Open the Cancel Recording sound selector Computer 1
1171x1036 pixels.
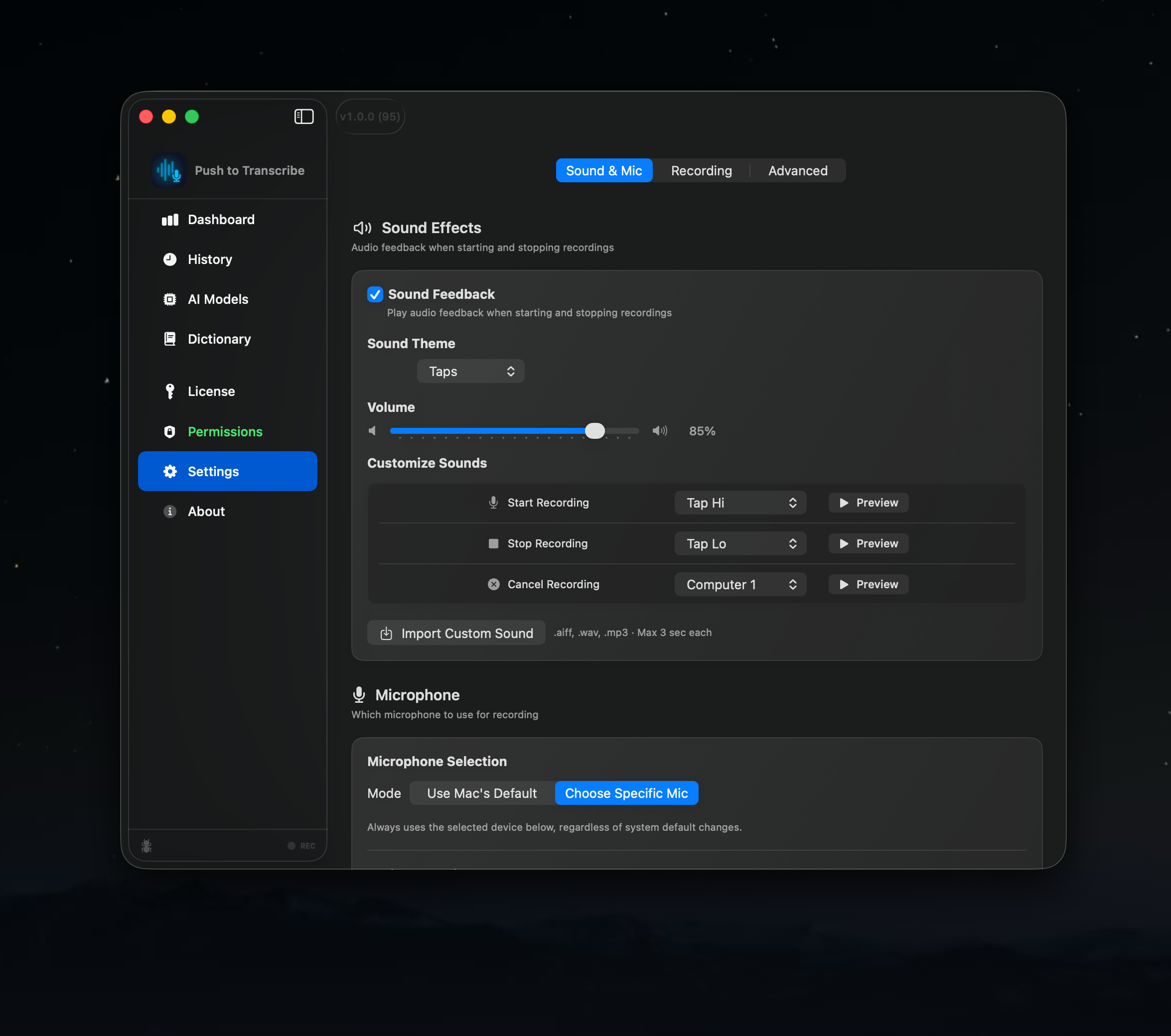(739, 584)
